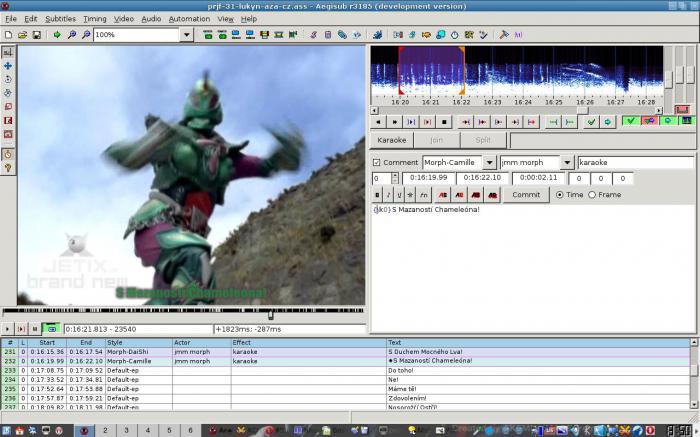
Task: Open Options via the hammer icon
Action: click(504, 35)
